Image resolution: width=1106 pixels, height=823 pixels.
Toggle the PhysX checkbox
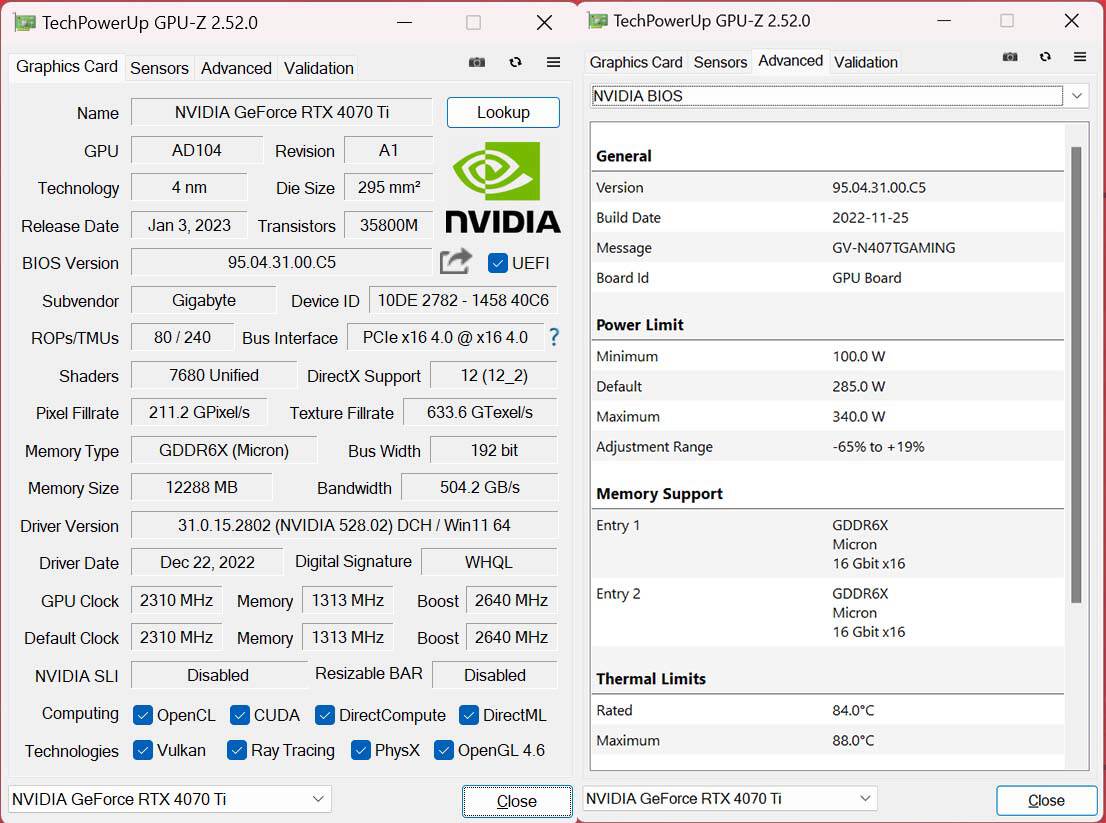click(x=360, y=751)
